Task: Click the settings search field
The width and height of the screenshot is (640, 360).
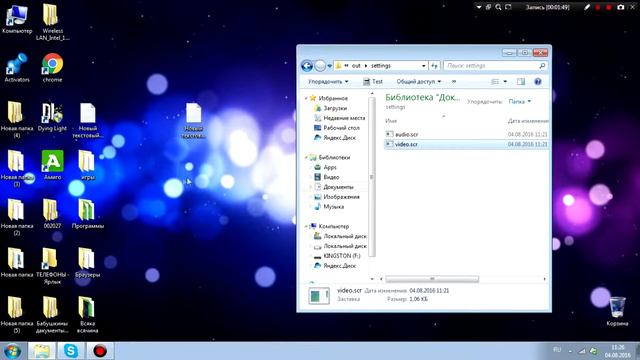Action: 495,65
